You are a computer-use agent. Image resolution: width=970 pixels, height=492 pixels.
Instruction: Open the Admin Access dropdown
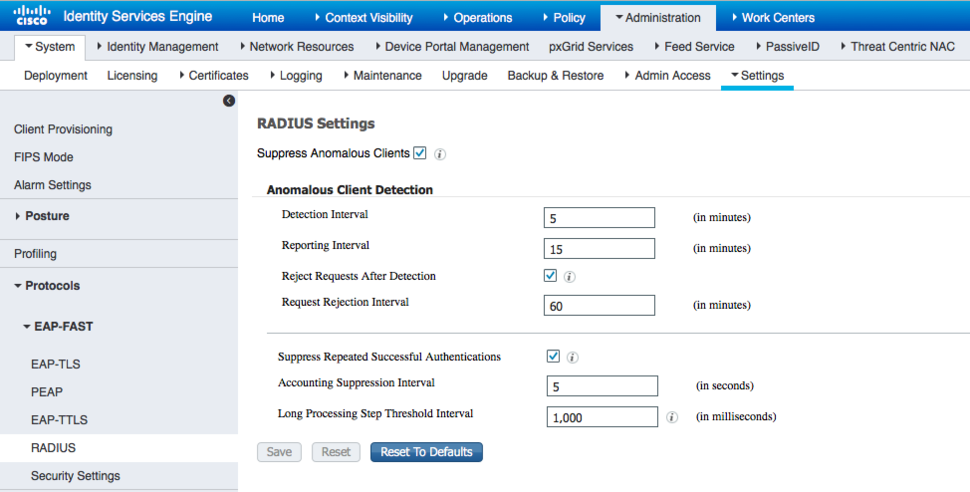click(667, 76)
